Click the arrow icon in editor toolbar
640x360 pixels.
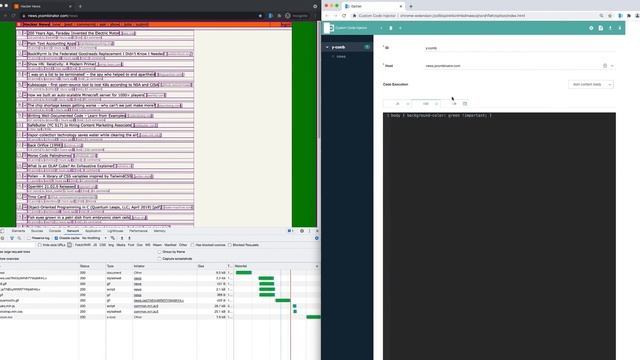click(x=454, y=104)
